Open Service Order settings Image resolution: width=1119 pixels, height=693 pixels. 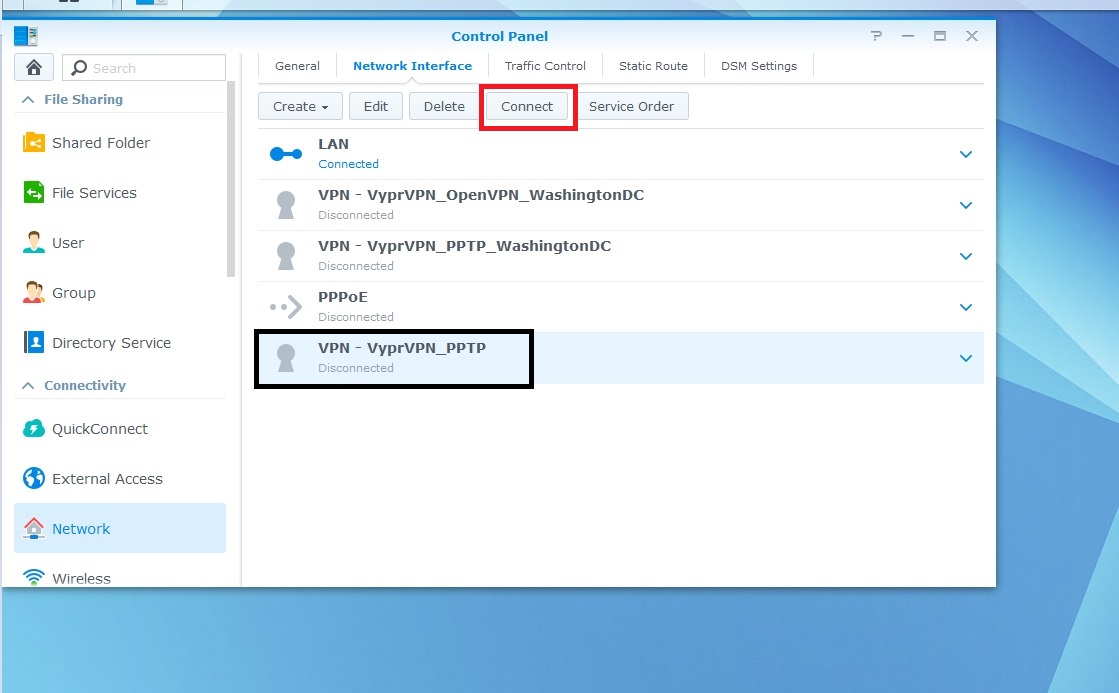(631, 106)
